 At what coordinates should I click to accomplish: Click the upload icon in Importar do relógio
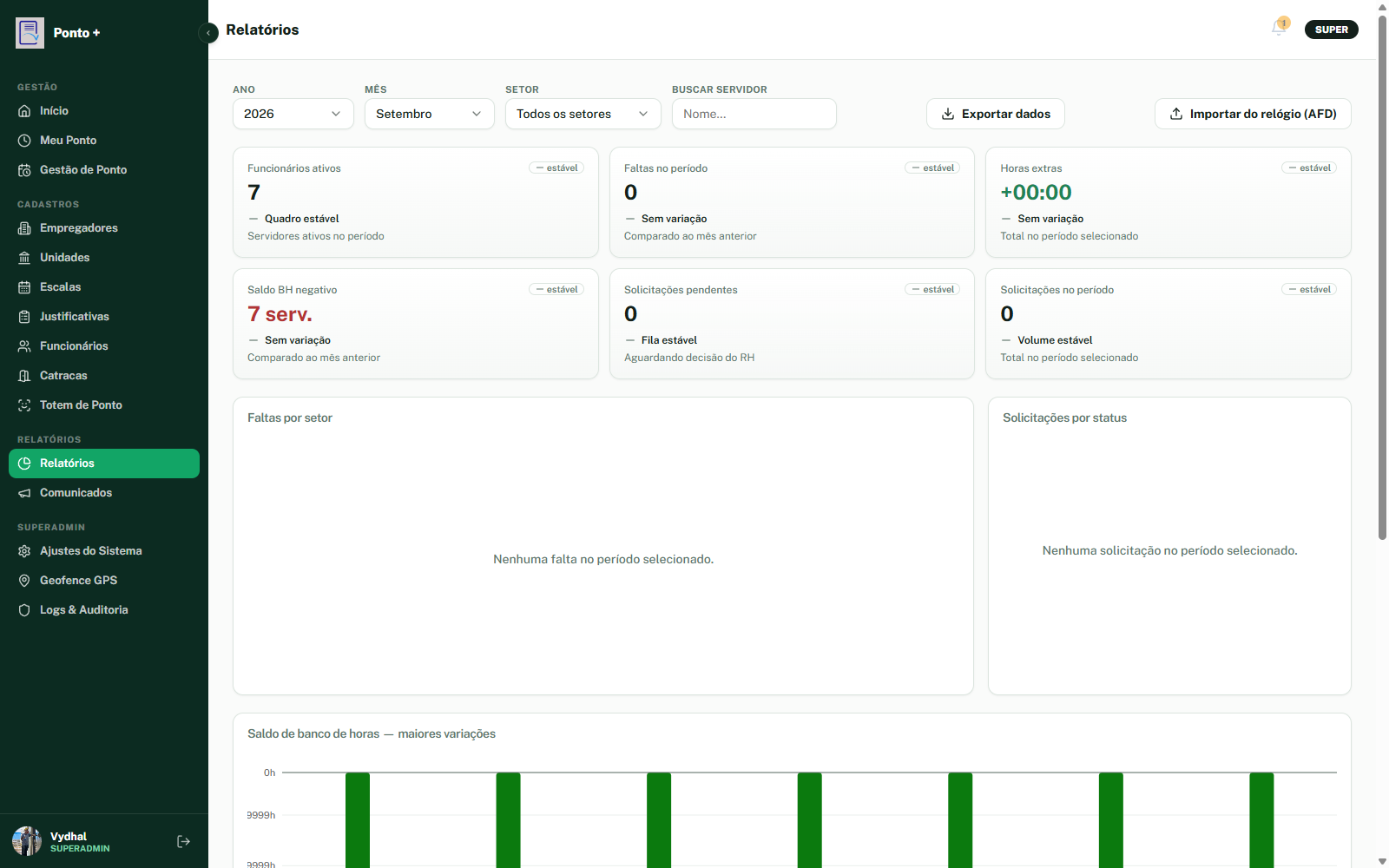coord(1176,114)
